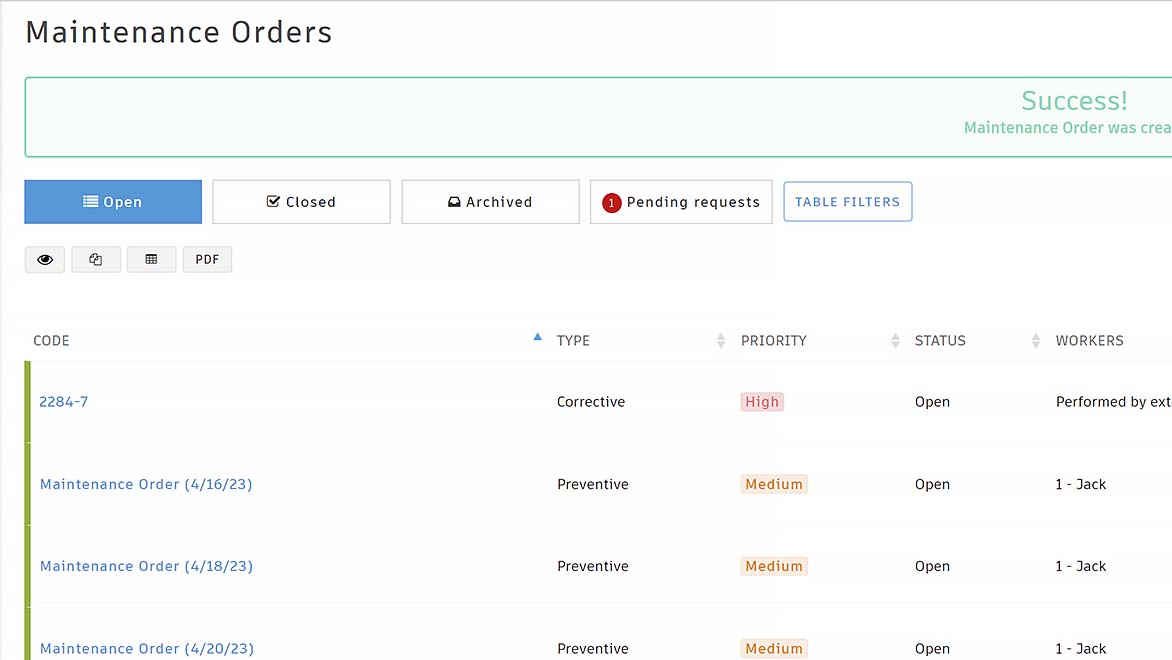
Task: Open the Pending requests tab
Action: pos(692,202)
